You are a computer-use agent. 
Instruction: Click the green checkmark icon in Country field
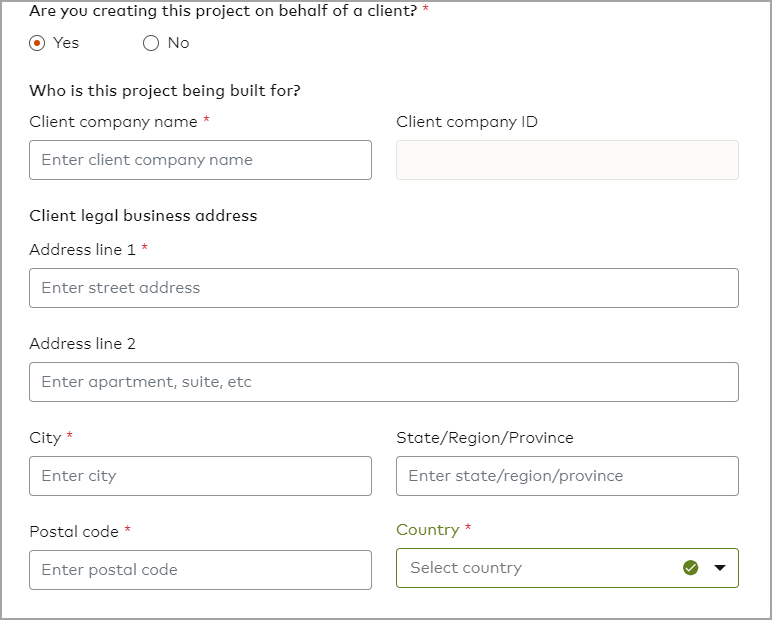point(690,568)
